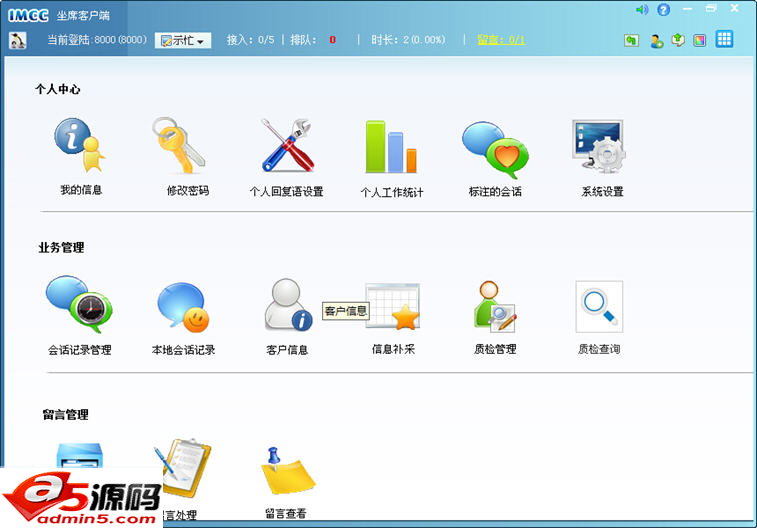
Task: Open the blue question mark help
Action: pos(664,10)
